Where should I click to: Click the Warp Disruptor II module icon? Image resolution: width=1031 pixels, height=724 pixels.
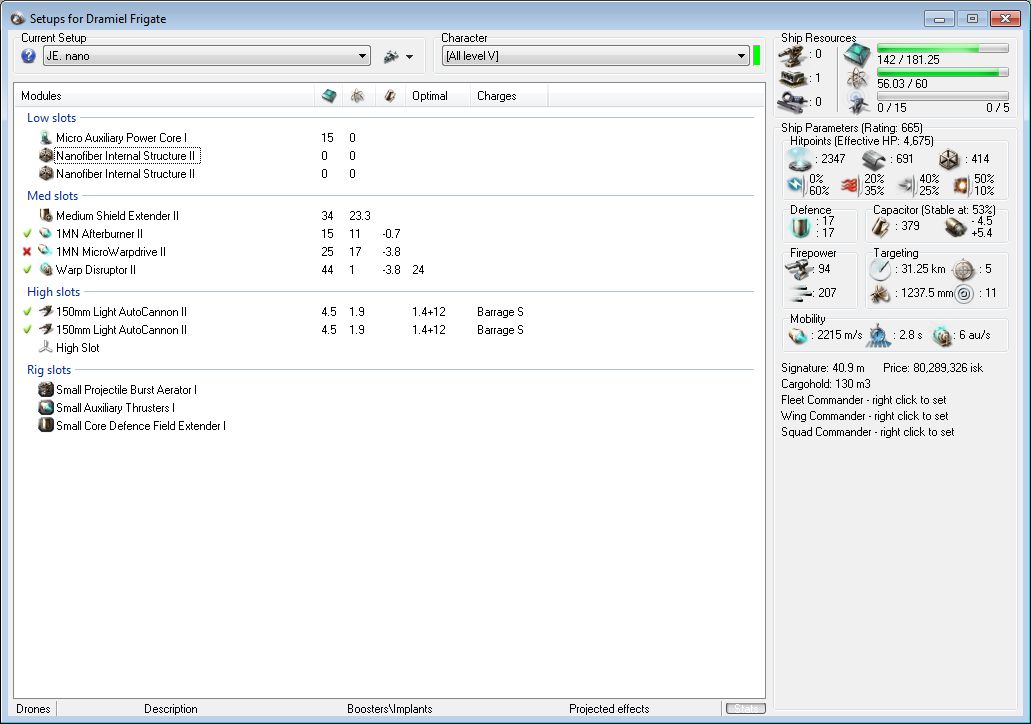(45, 270)
